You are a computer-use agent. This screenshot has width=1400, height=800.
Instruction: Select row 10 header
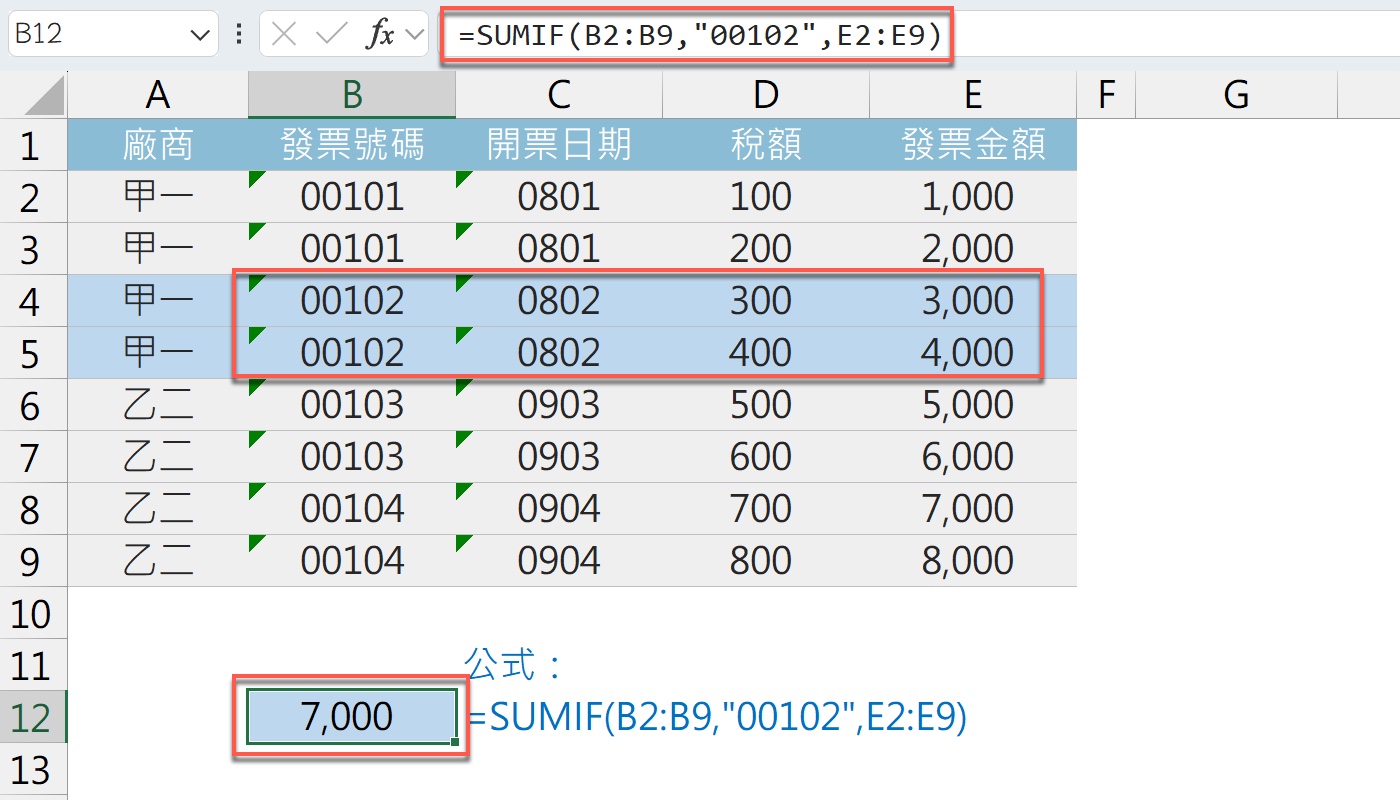pyautogui.click(x=33, y=613)
